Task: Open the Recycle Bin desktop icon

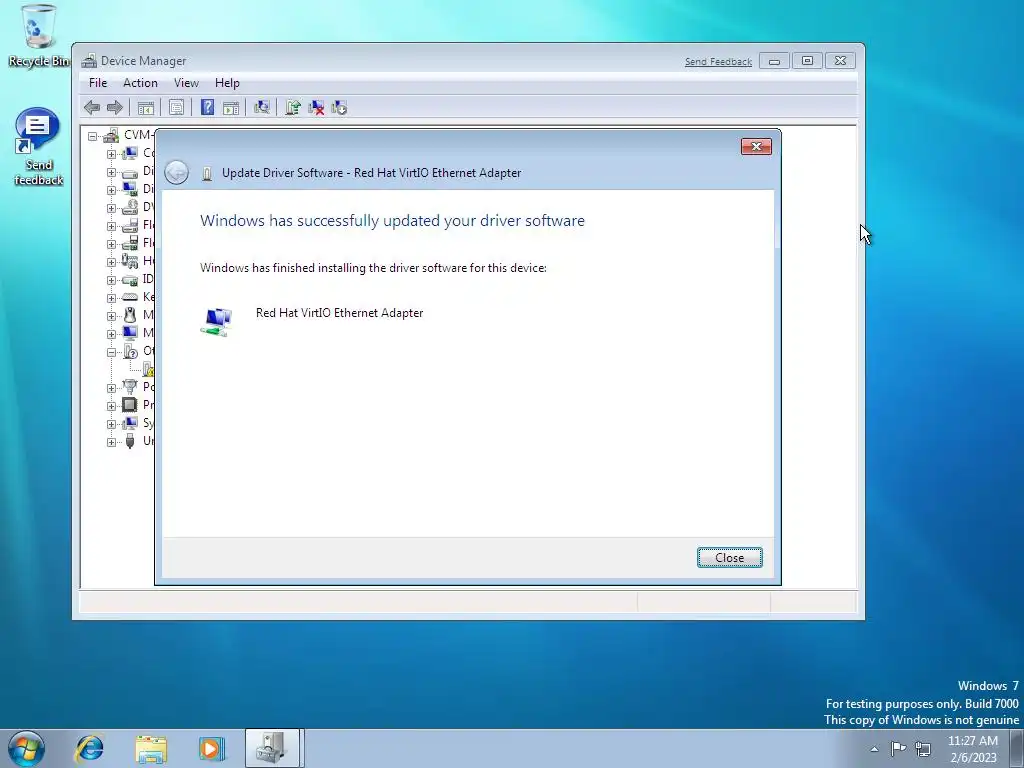Action: pos(39,36)
